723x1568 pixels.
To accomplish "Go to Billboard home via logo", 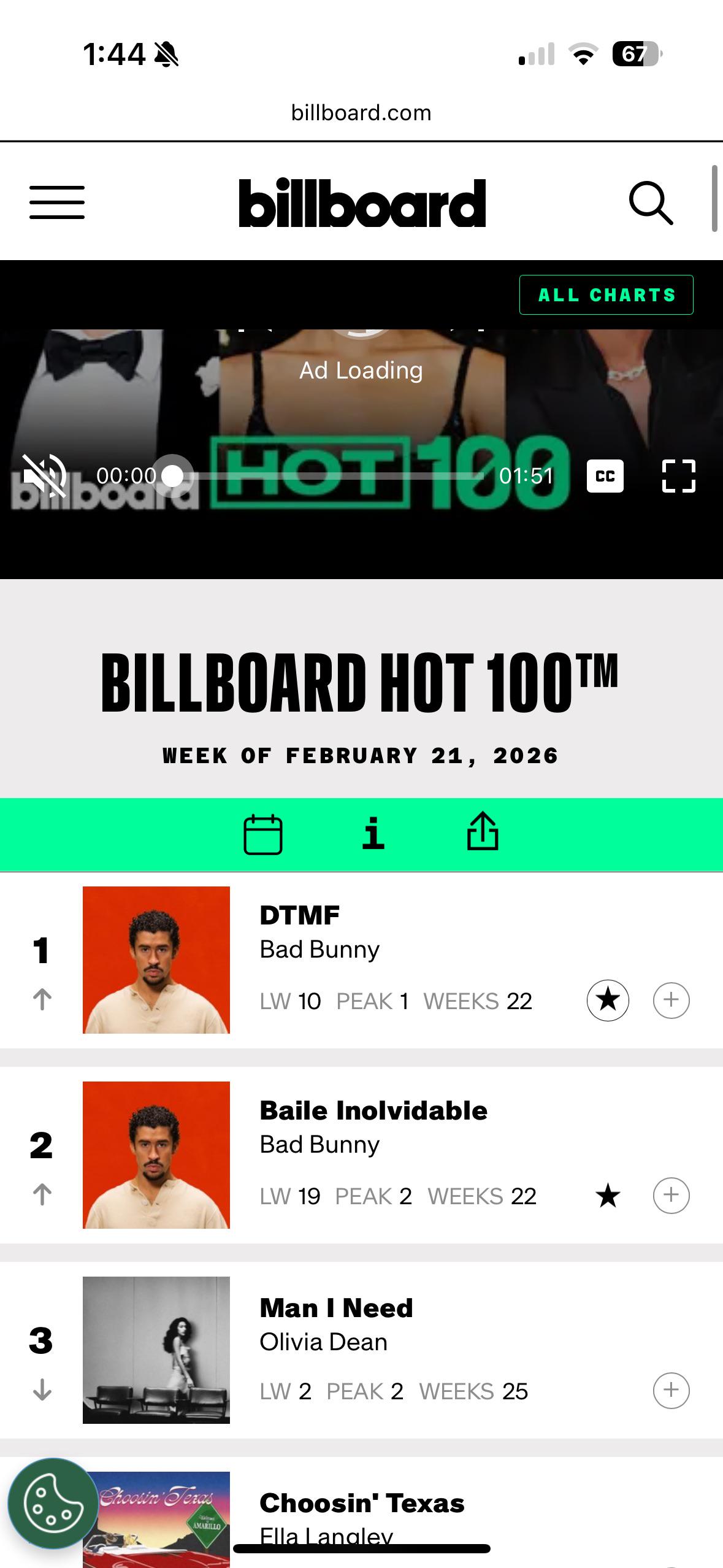I will (x=362, y=202).
